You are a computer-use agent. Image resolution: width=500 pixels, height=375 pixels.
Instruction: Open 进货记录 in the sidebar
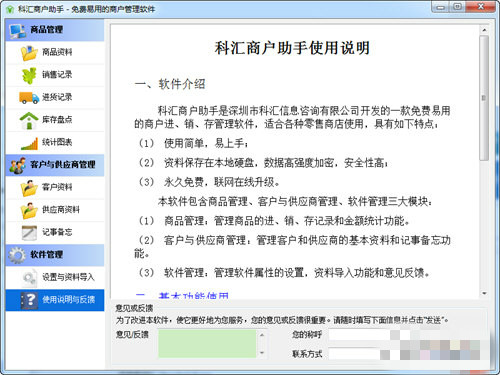click(55, 98)
